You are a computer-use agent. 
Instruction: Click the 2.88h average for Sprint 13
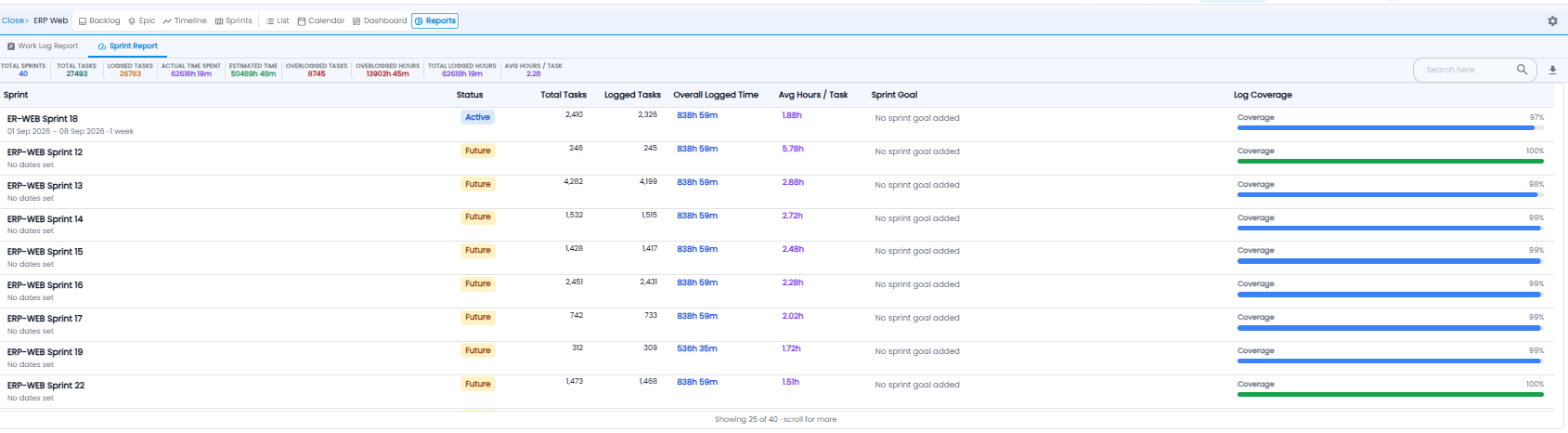793,182
